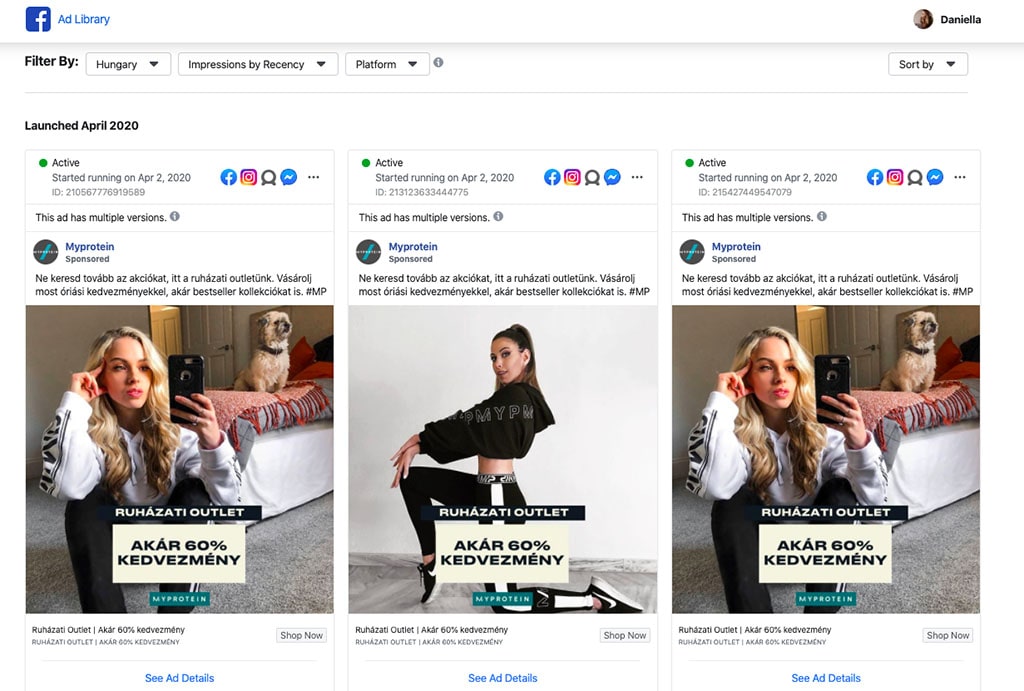Click Facebook platform icon on ad 213123633444775
Screen dimensions: 1024x691
pos(552,177)
